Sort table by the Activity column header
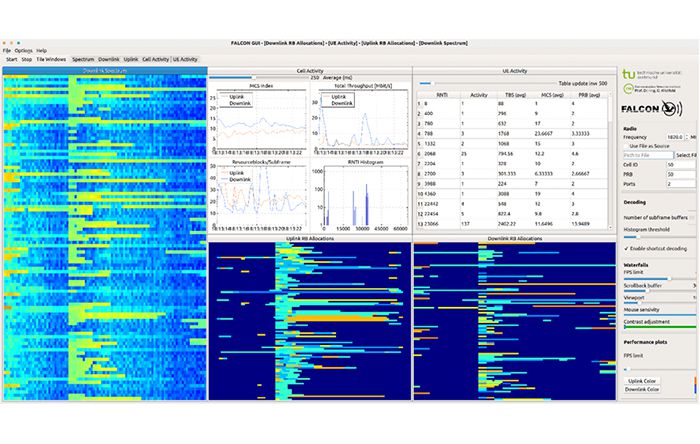This screenshot has height=444, width=700. tap(479, 95)
